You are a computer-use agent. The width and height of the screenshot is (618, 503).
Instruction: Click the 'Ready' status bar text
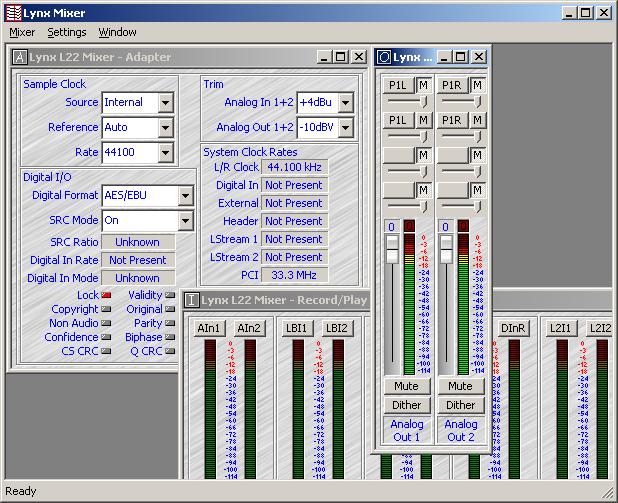(x=21, y=491)
